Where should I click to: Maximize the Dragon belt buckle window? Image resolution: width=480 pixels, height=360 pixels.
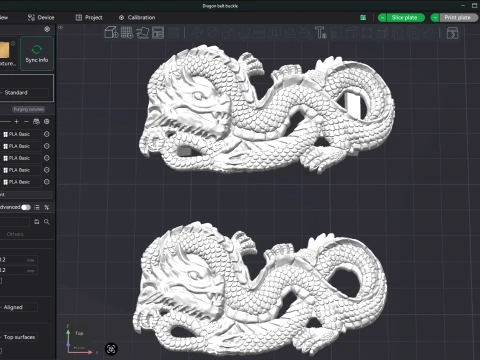pos(475,5)
